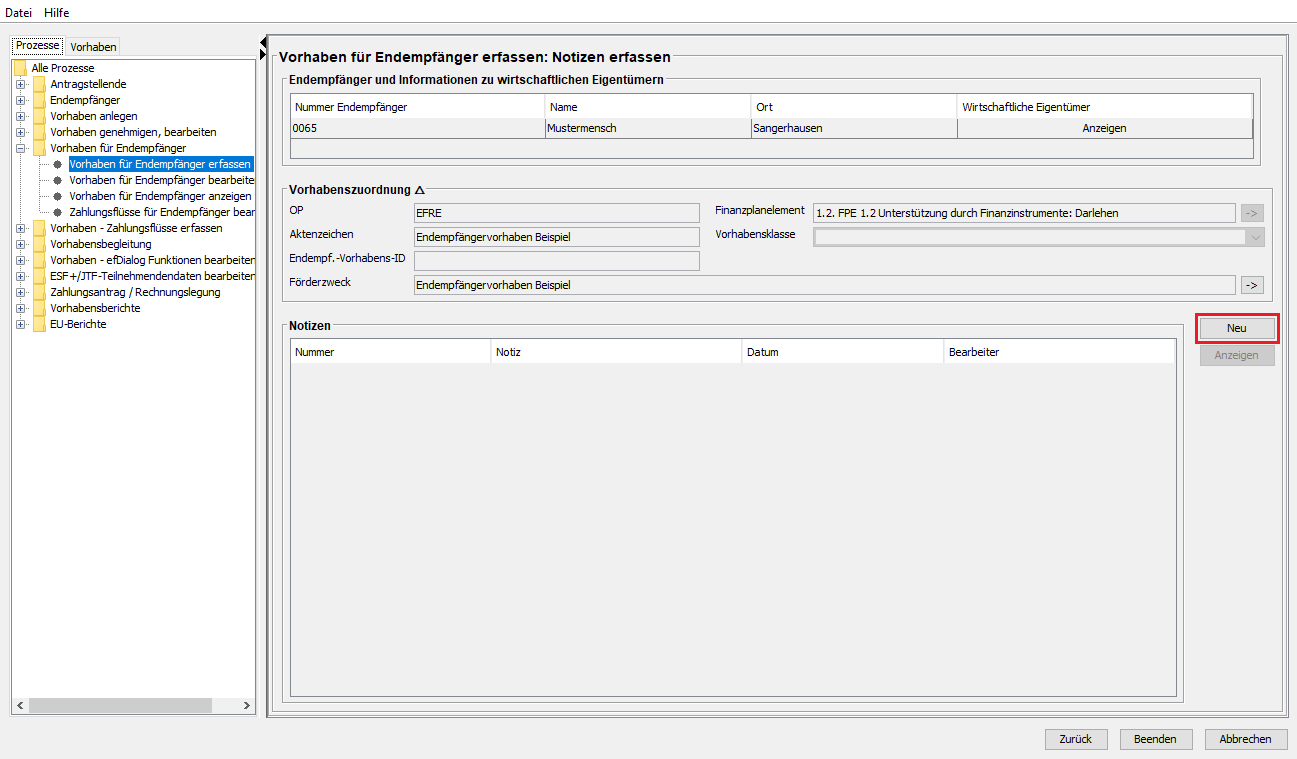Click the Anzeigen button below Neu

(x=1237, y=355)
